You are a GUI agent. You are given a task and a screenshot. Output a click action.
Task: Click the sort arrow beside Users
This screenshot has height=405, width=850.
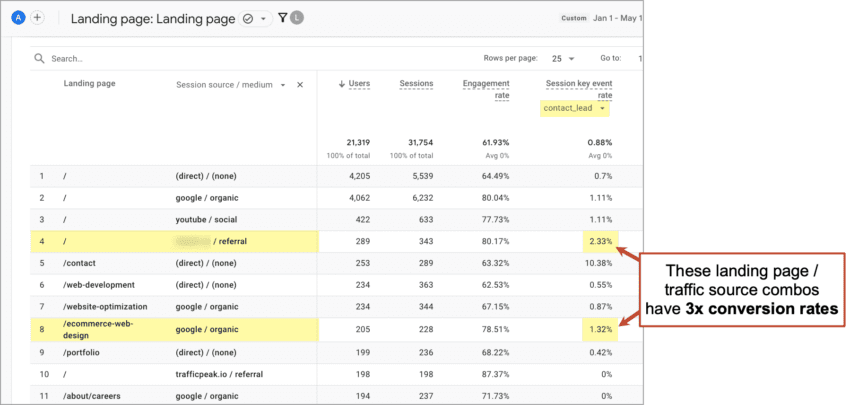342,84
